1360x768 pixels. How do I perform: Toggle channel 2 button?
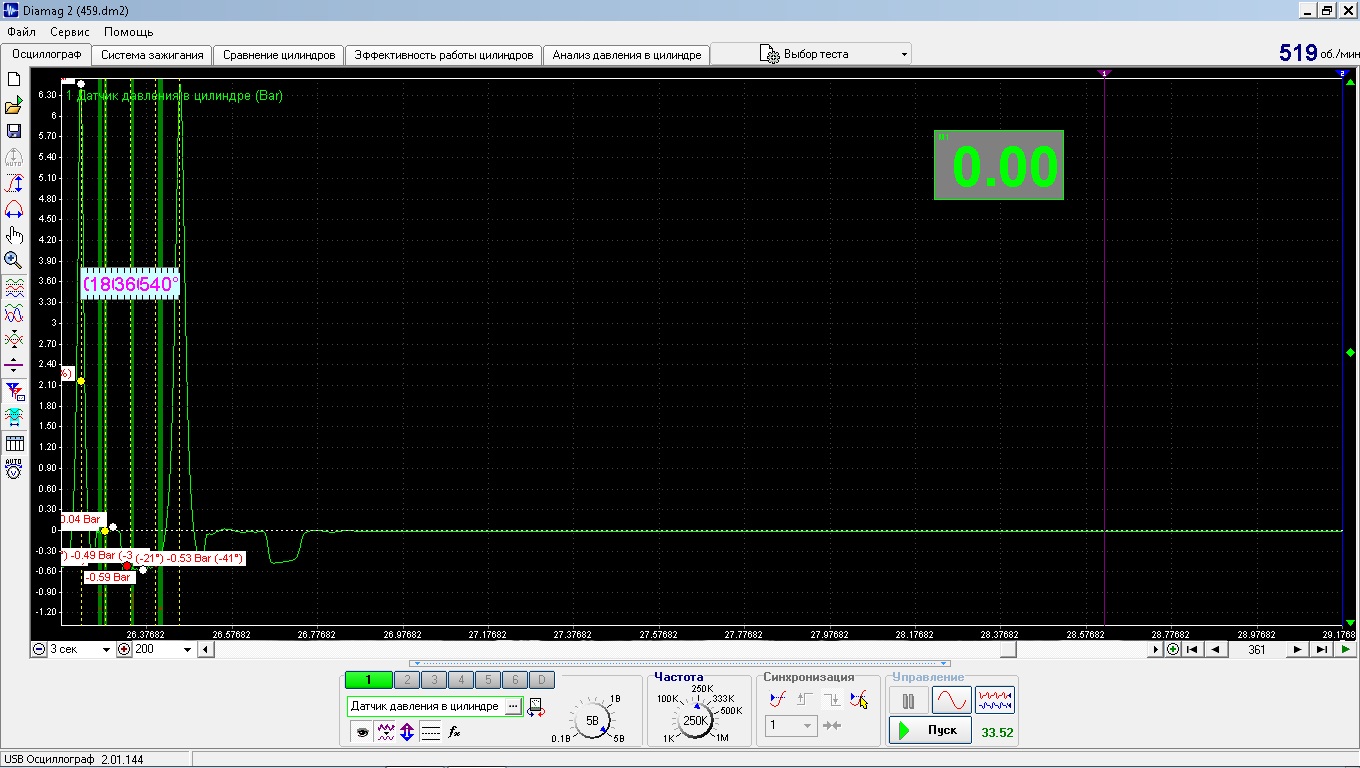click(407, 680)
